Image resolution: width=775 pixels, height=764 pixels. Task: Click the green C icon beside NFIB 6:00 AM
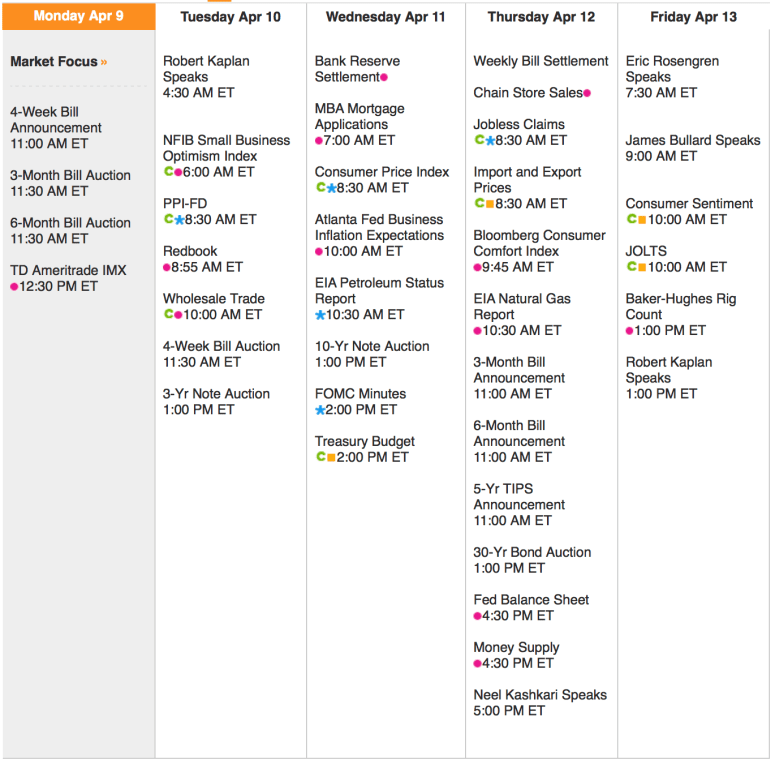(x=168, y=172)
